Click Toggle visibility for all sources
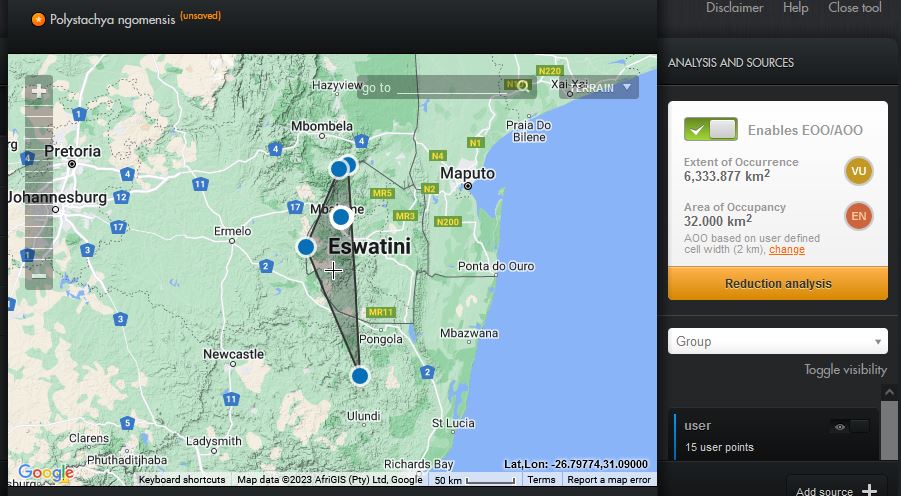901x496 pixels. click(845, 369)
